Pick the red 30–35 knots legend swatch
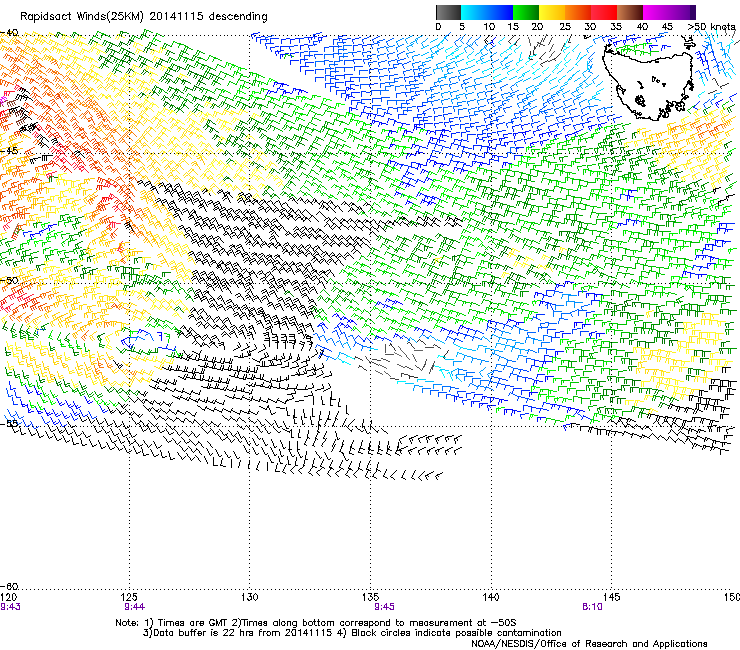 pyautogui.click(x=604, y=12)
